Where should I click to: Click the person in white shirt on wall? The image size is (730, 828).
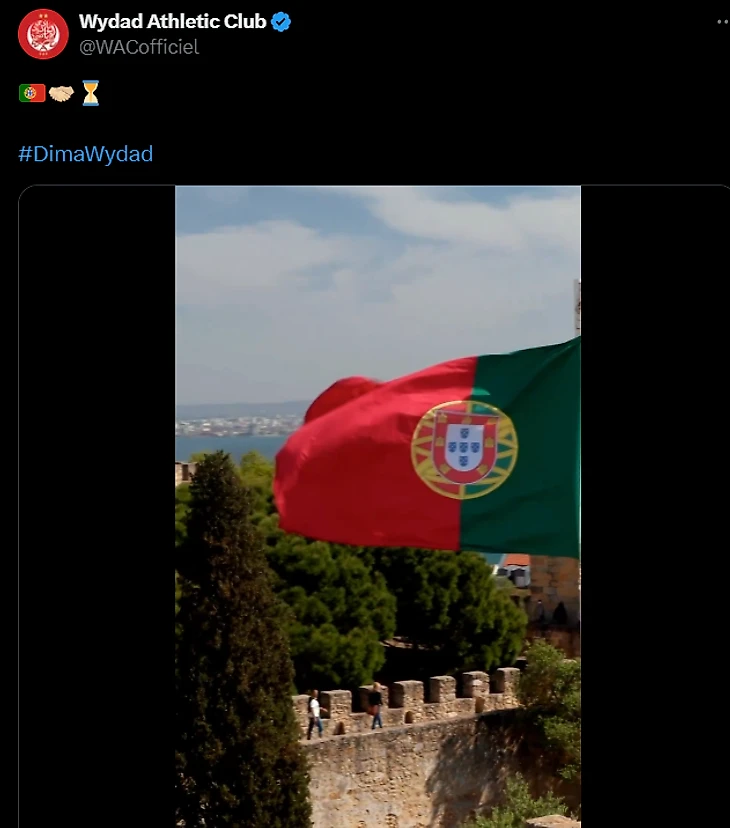[x=315, y=714]
